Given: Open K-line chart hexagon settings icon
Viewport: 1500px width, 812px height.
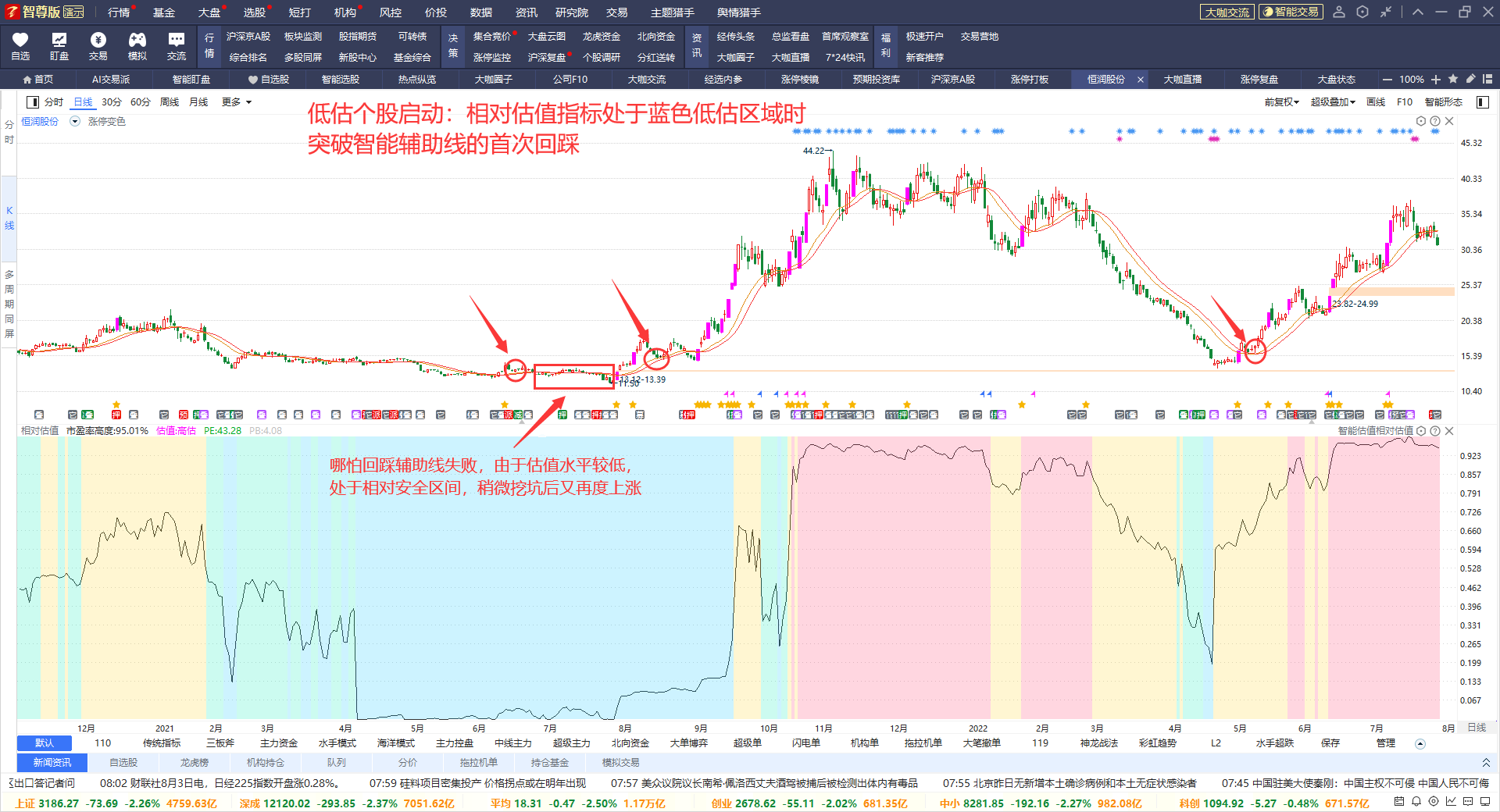Looking at the screenshot, I should point(1421,121).
